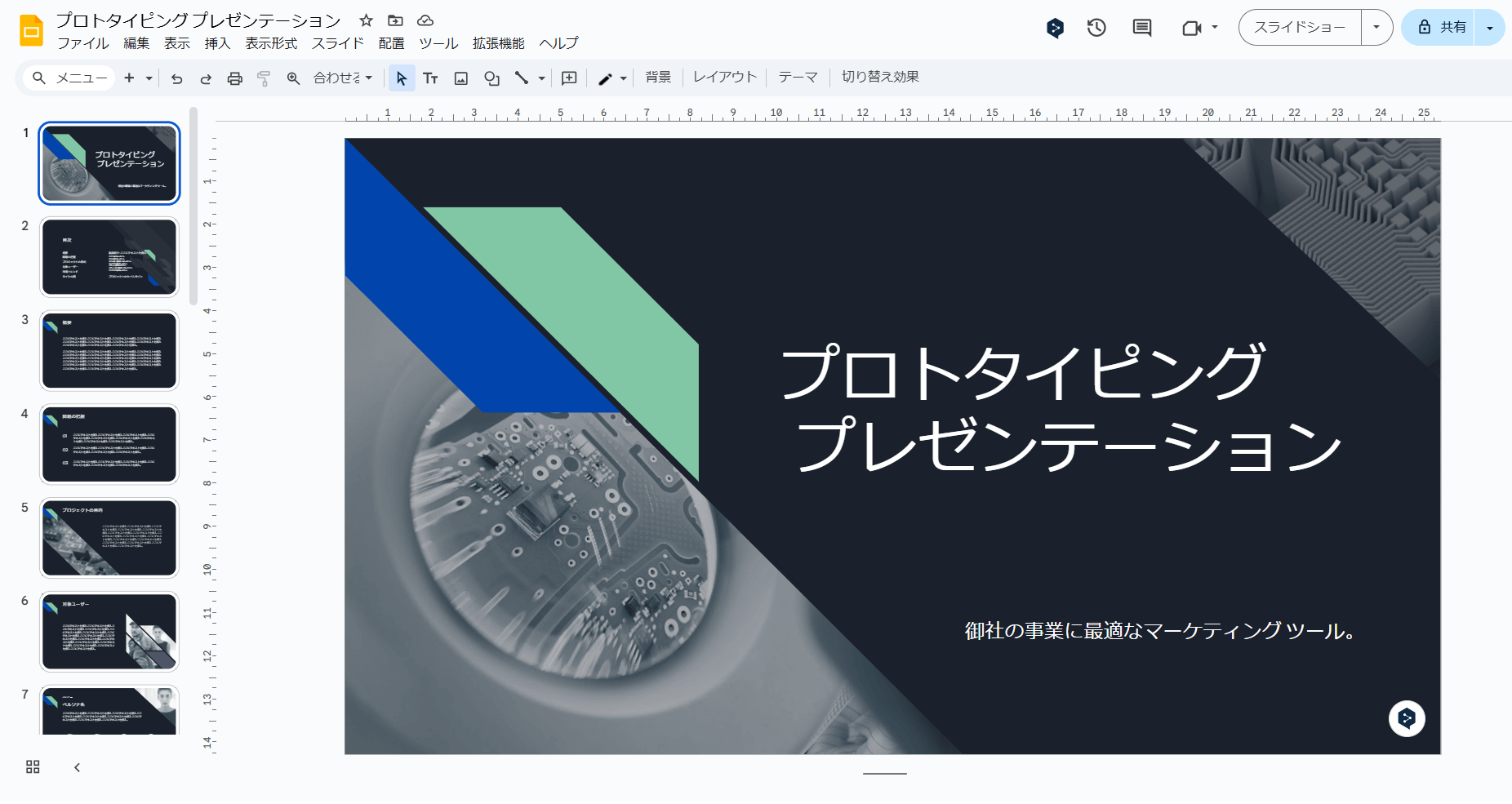Choose the select cursor tool
Image resolution: width=1512 pixels, height=804 pixels.
(x=402, y=78)
